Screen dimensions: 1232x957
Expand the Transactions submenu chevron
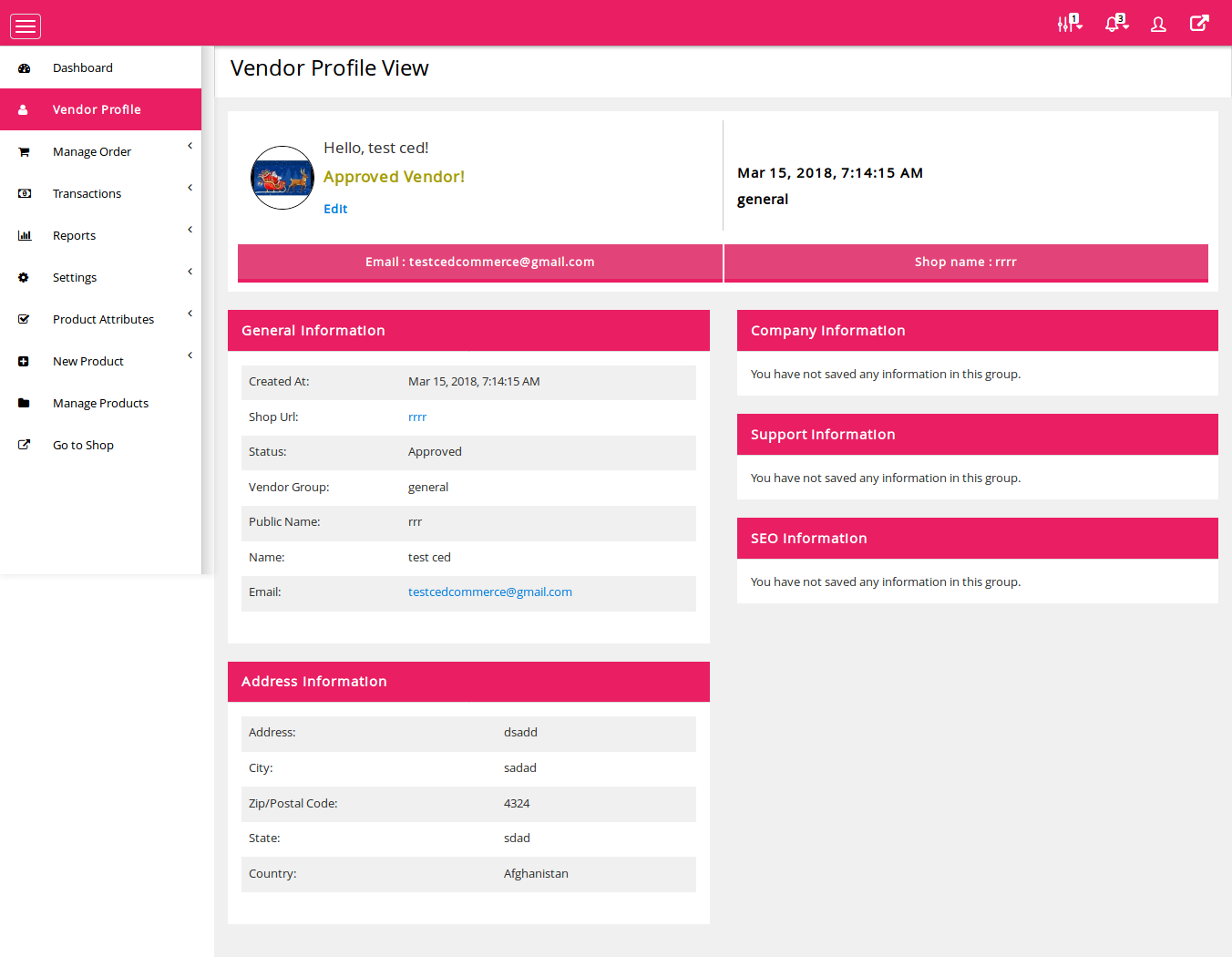[x=190, y=188]
